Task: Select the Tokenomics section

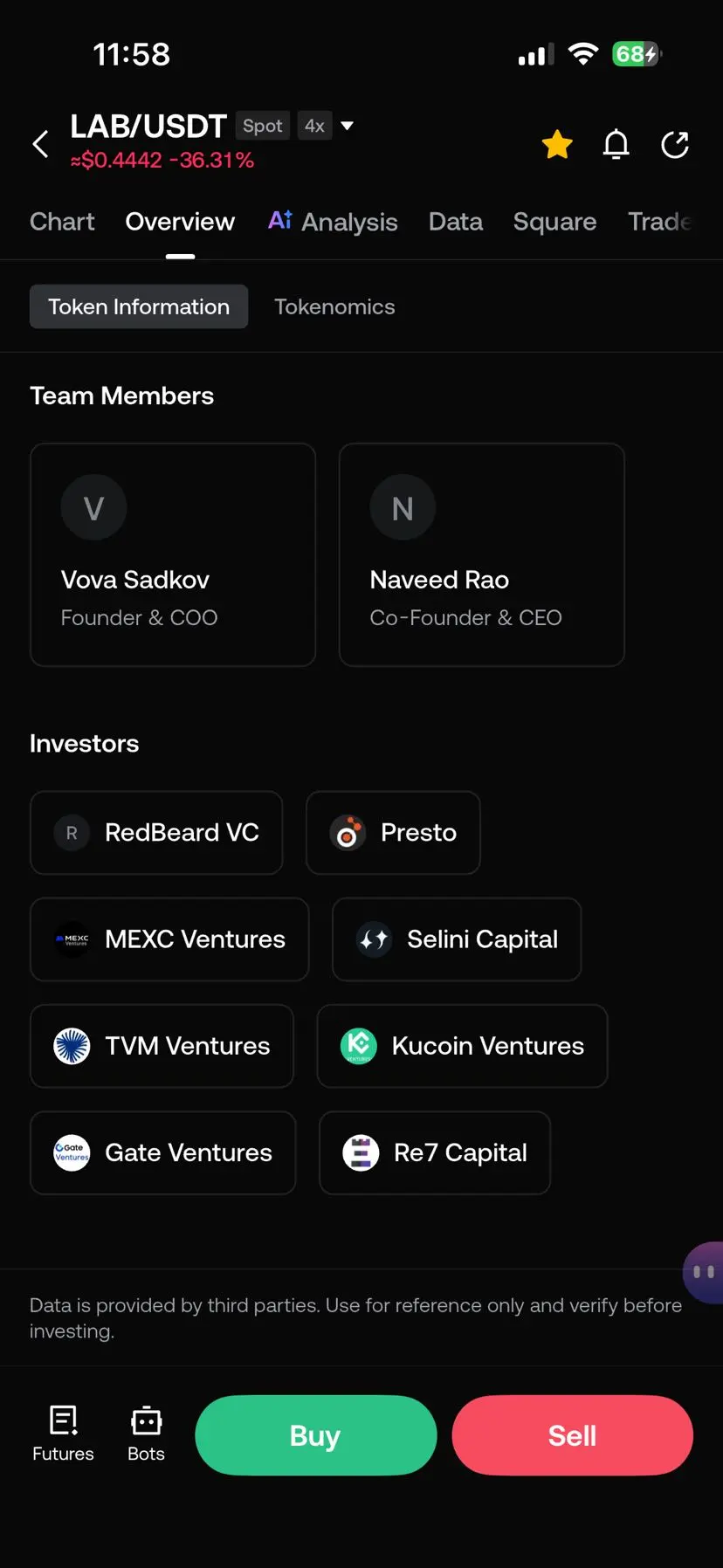Action: [x=334, y=306]
